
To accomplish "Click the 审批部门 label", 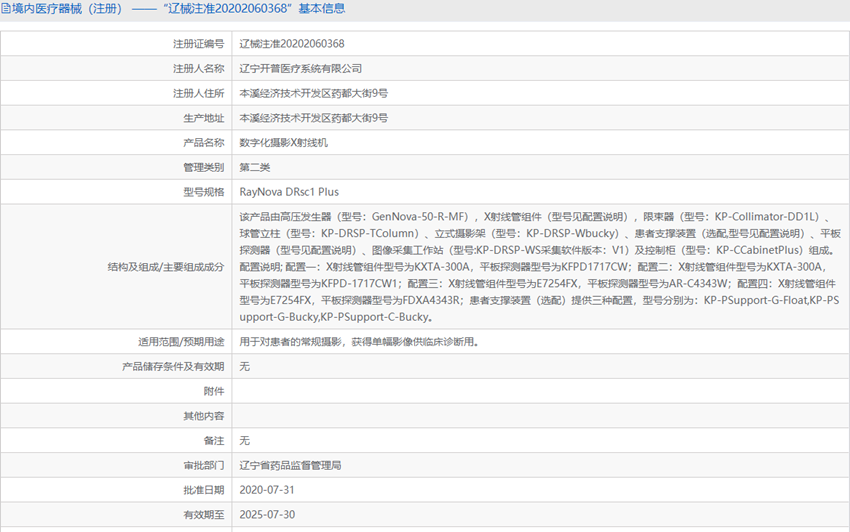I will coord(204,465).
